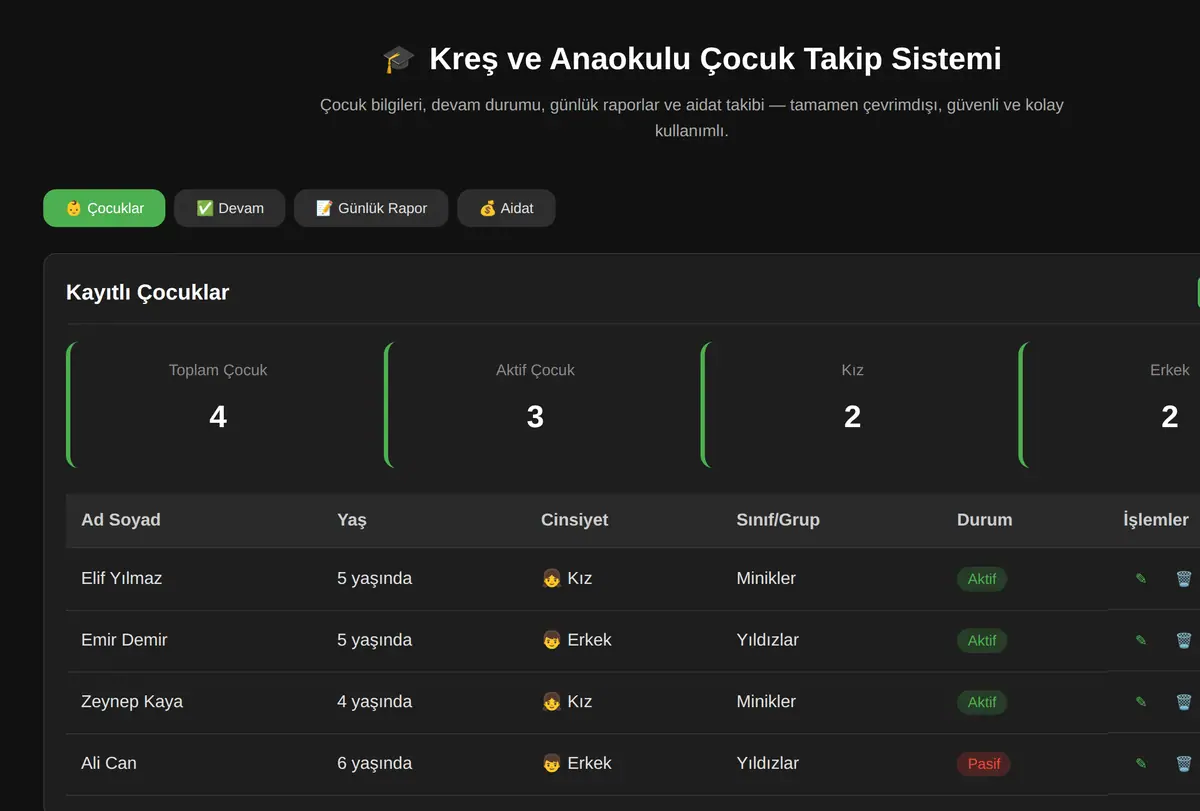
Task: Click the İşlemler column header
Action: (x=1156, y=520)
